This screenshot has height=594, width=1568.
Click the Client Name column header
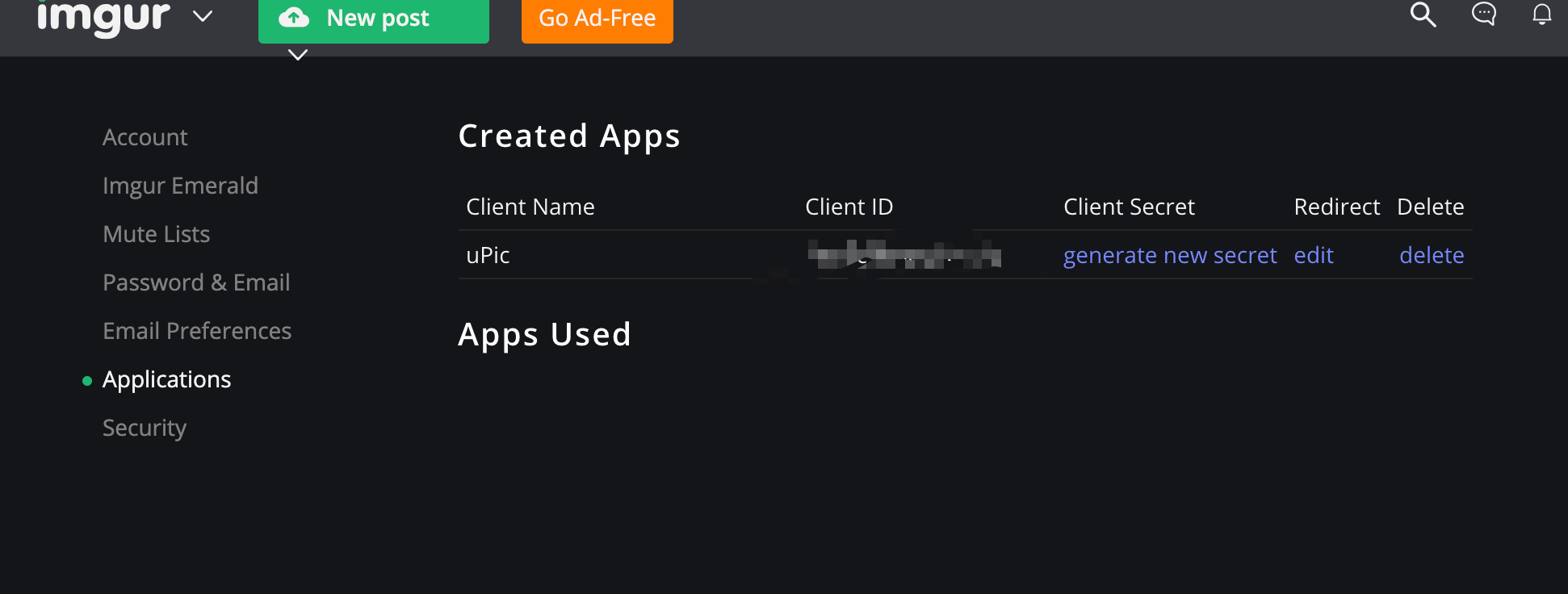[530, 207]
